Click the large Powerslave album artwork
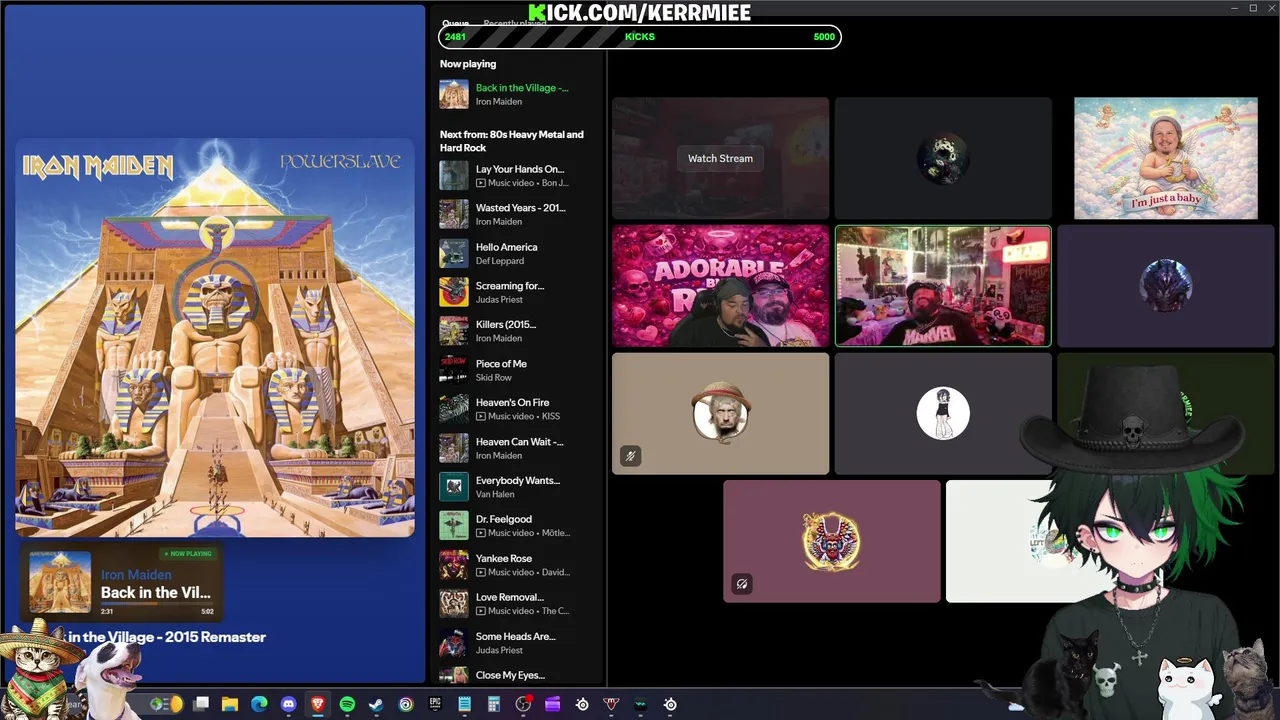Viewport: 1280px width, 720px height. [215, 338]
